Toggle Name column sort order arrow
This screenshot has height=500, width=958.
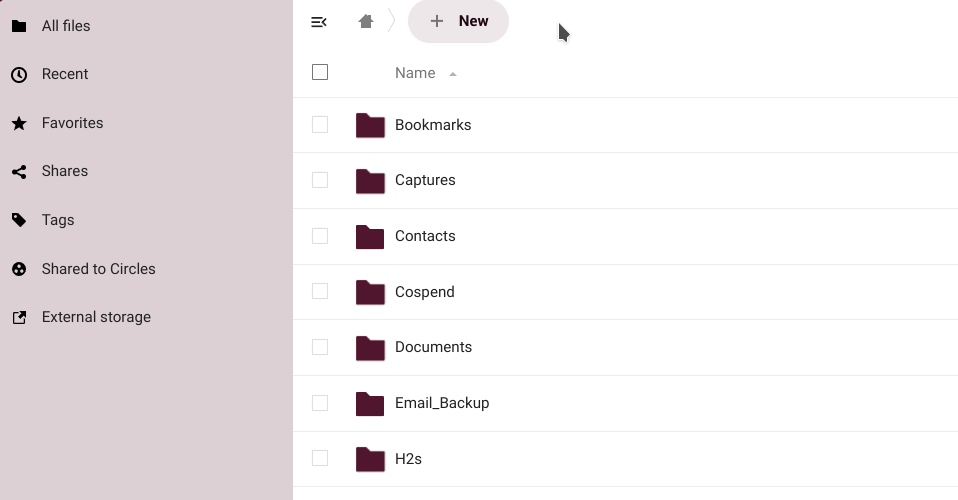pos(453,74)
